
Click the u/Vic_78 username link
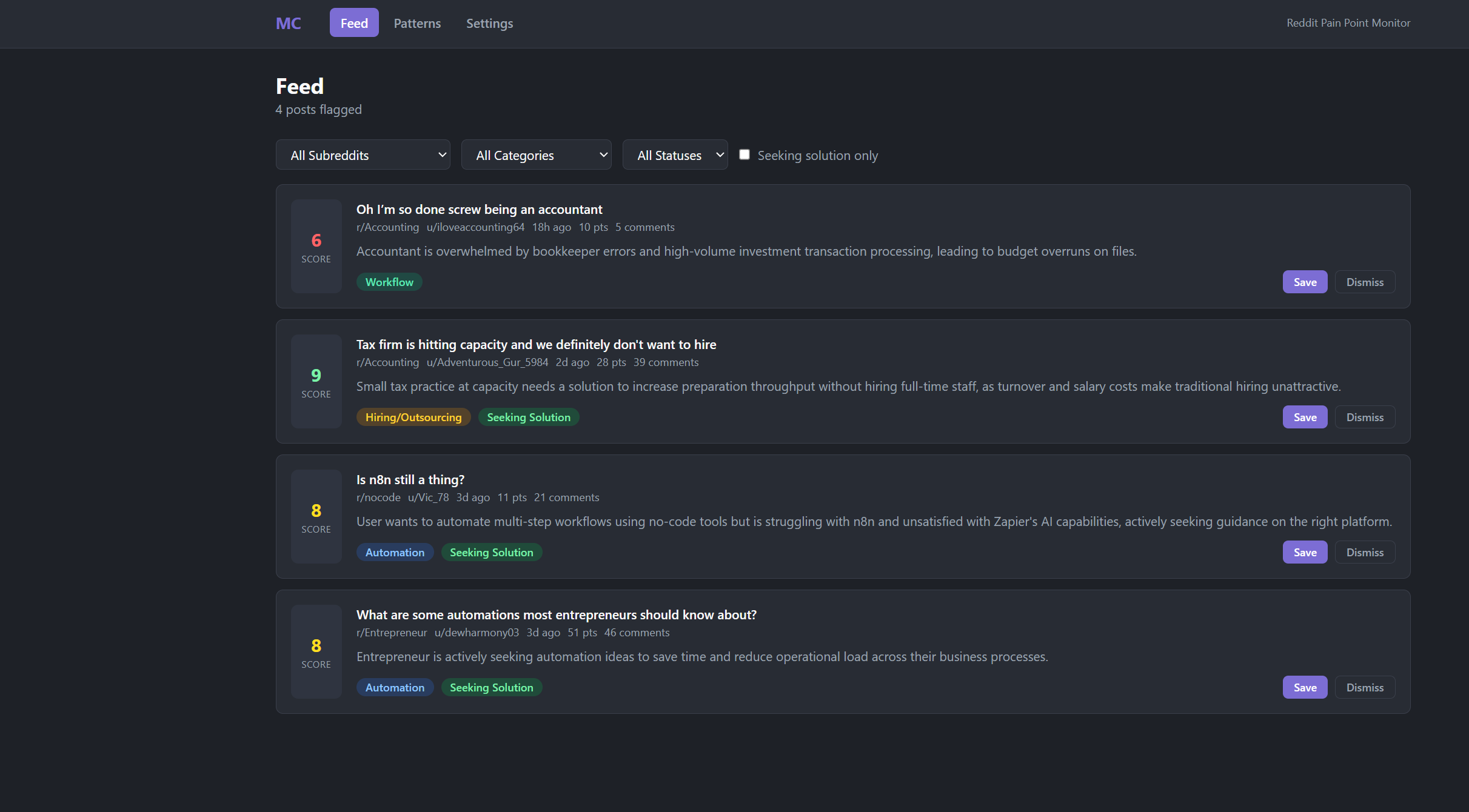[428, 498]
